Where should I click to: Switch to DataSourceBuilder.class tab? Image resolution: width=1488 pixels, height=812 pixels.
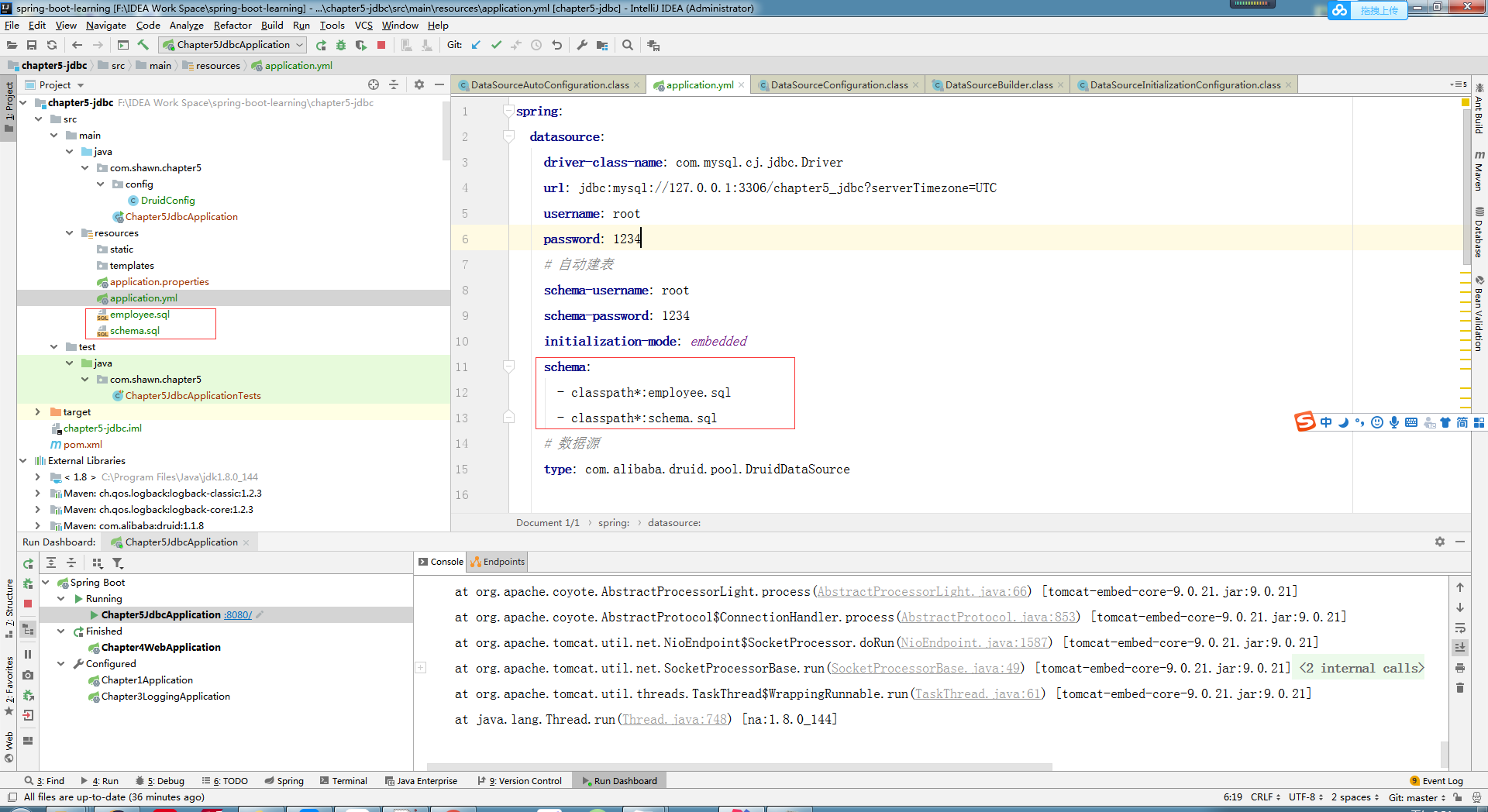998,84
